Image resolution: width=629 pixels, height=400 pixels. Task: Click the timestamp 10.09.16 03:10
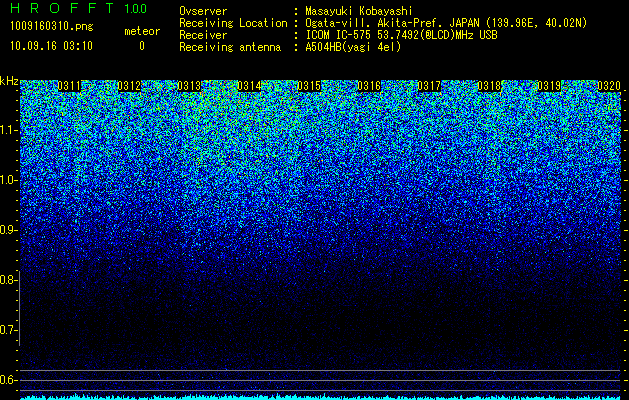coord(52,46)
